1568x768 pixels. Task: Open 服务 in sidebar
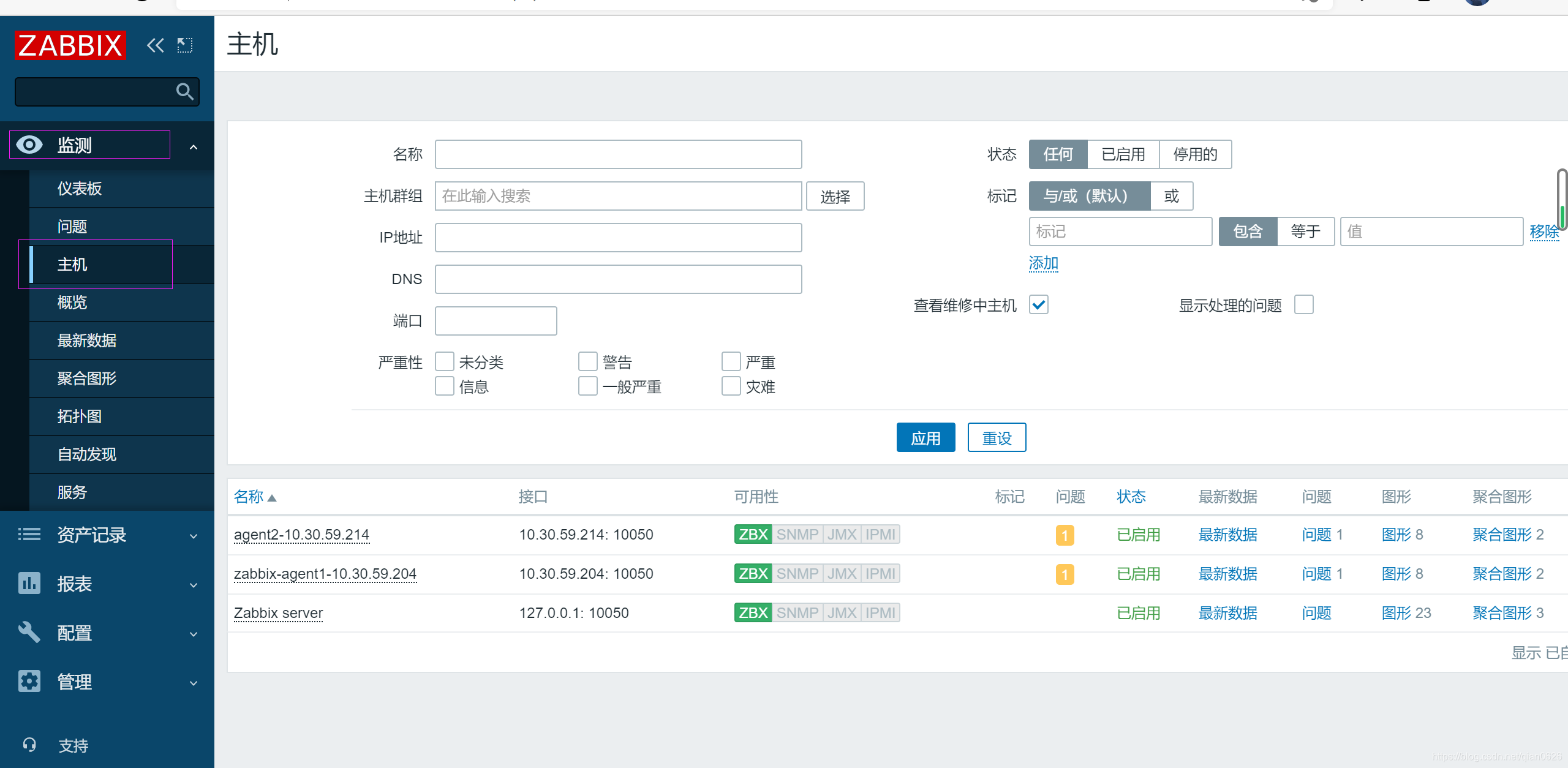coord(122,492)
